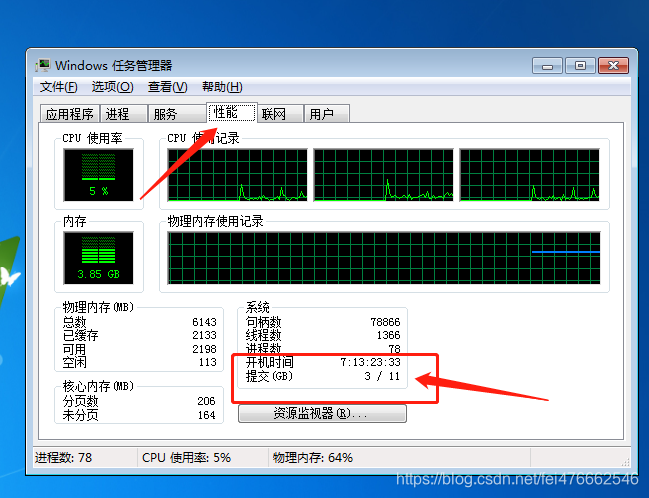Click the third CPU usage history graph
The height and width of the screenshot is (498, 649).
(x=530, y=175)
